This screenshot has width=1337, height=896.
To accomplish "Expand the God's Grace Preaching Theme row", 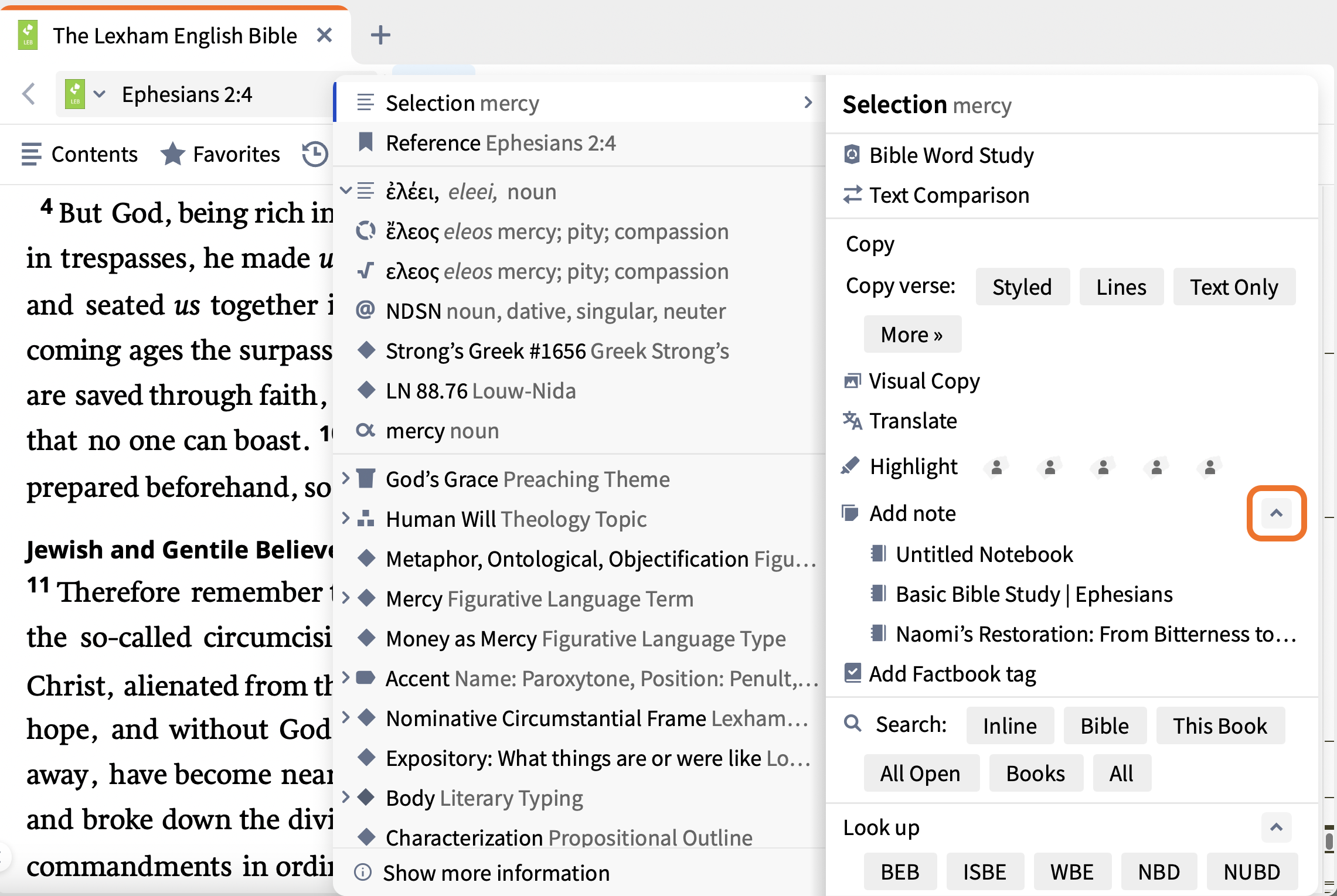I will pyautogui.click(x=346, y=479).
